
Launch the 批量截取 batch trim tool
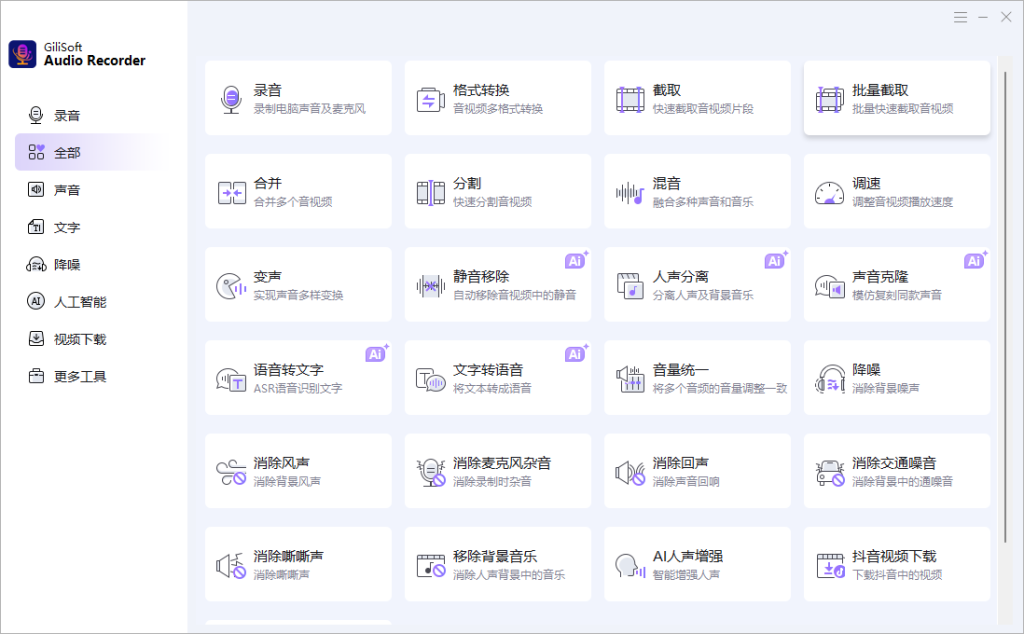(895, 97)
